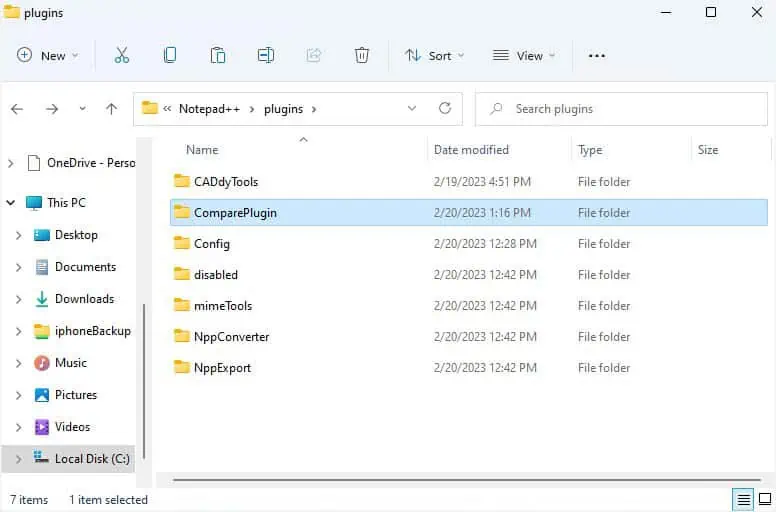Click the horizontal scrollbar under the file list

(466, 479)
